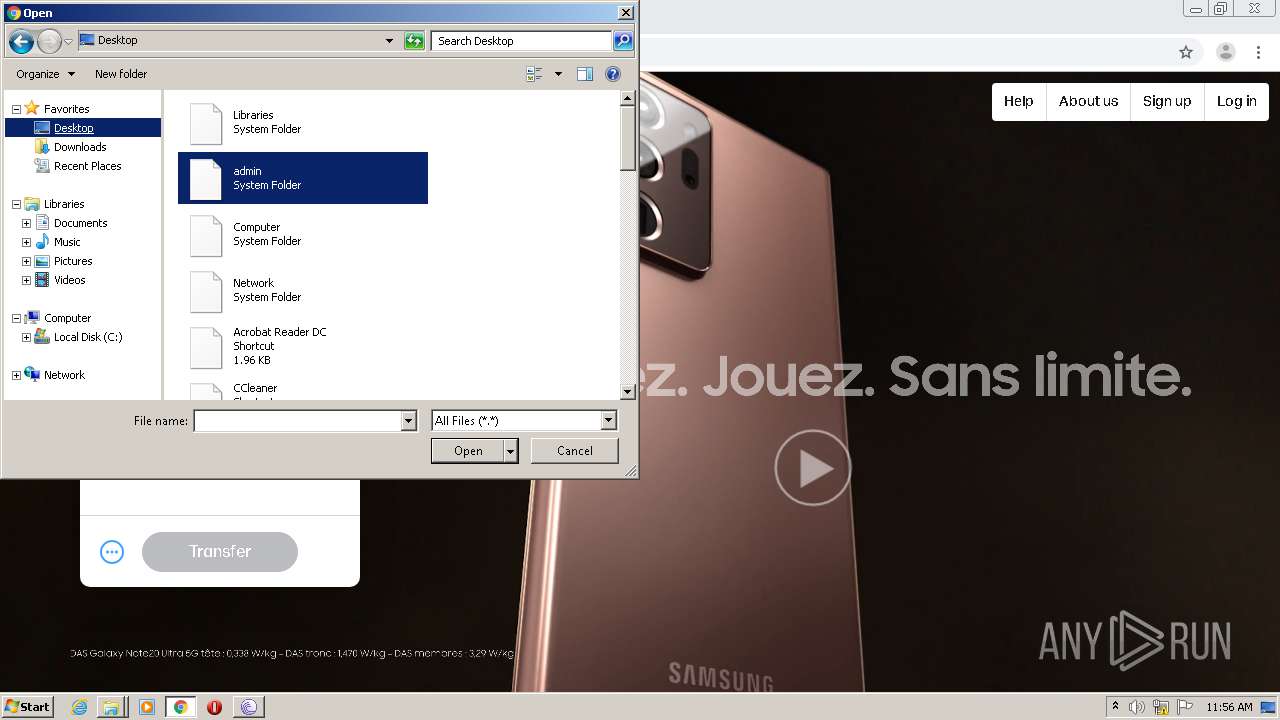Select the Computer system folder item

(x=303, y=234)
